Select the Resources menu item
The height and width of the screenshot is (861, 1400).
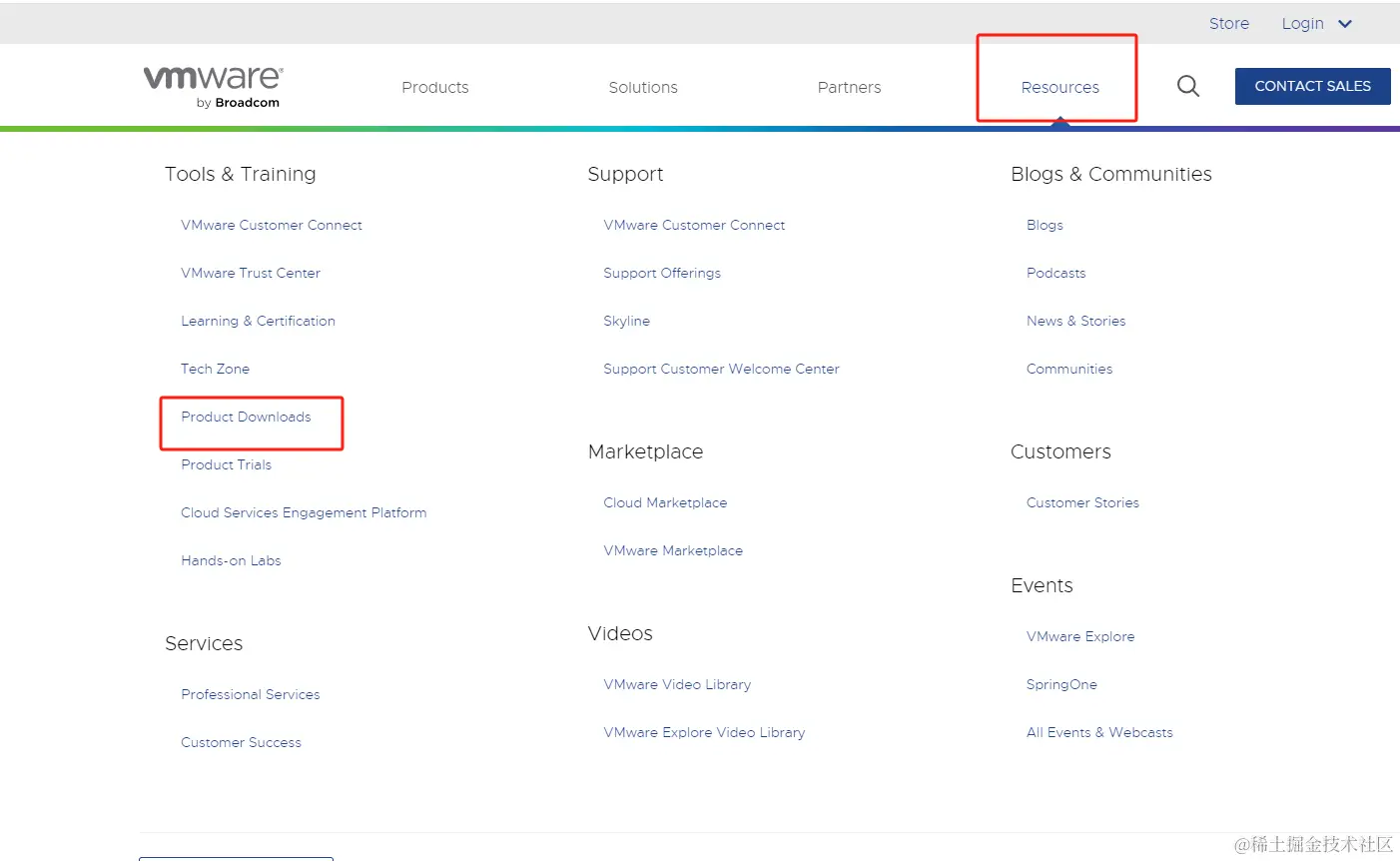(x=1059, y=87)
